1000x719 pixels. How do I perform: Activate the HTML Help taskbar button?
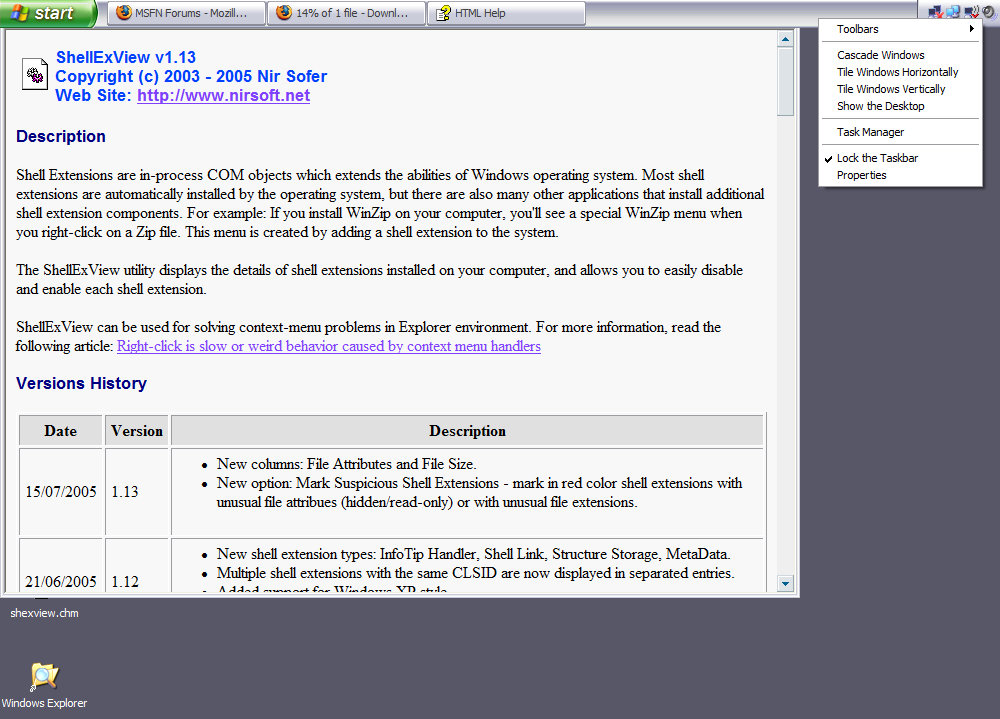pyautogui.click(x=507, y=13)
